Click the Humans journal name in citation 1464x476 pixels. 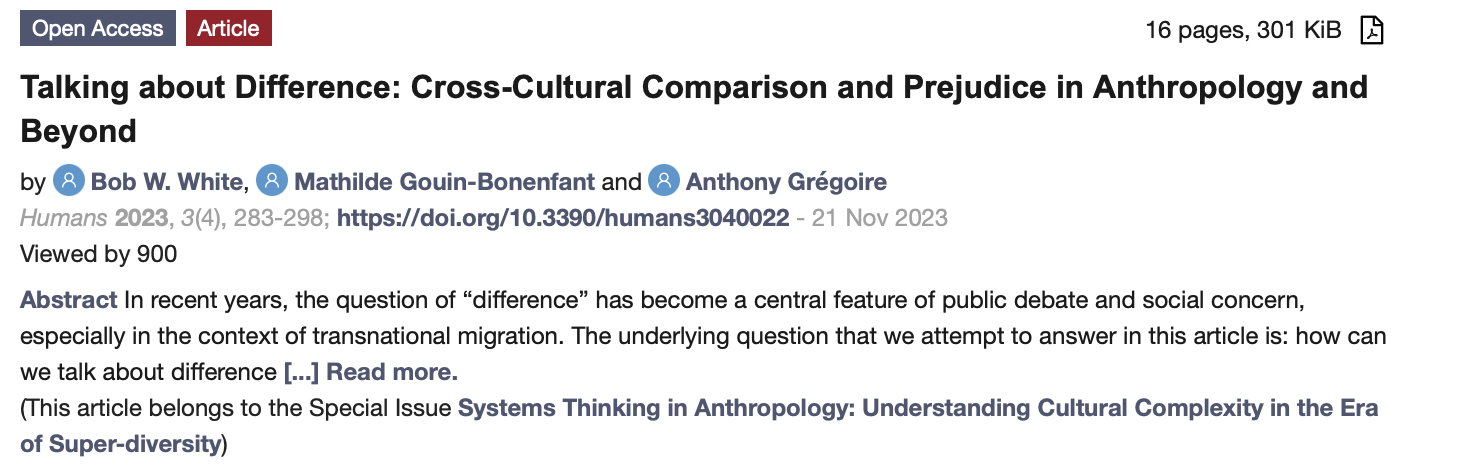(64, 217)
